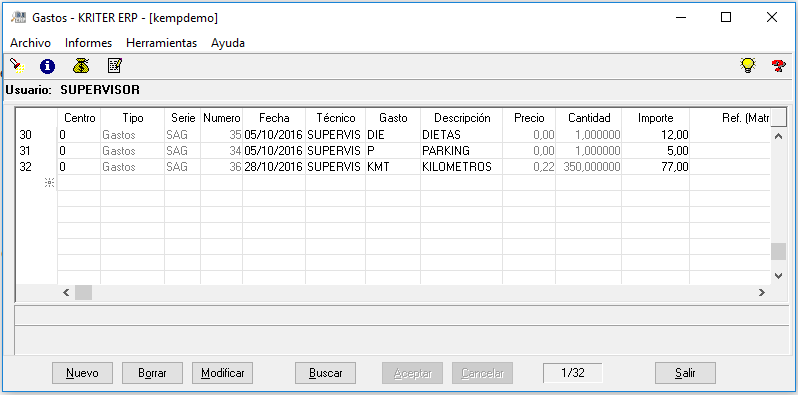Click the flashlight search toolbar icon
The height and width of the screenshot is (395, 798).
pos(17,66)
